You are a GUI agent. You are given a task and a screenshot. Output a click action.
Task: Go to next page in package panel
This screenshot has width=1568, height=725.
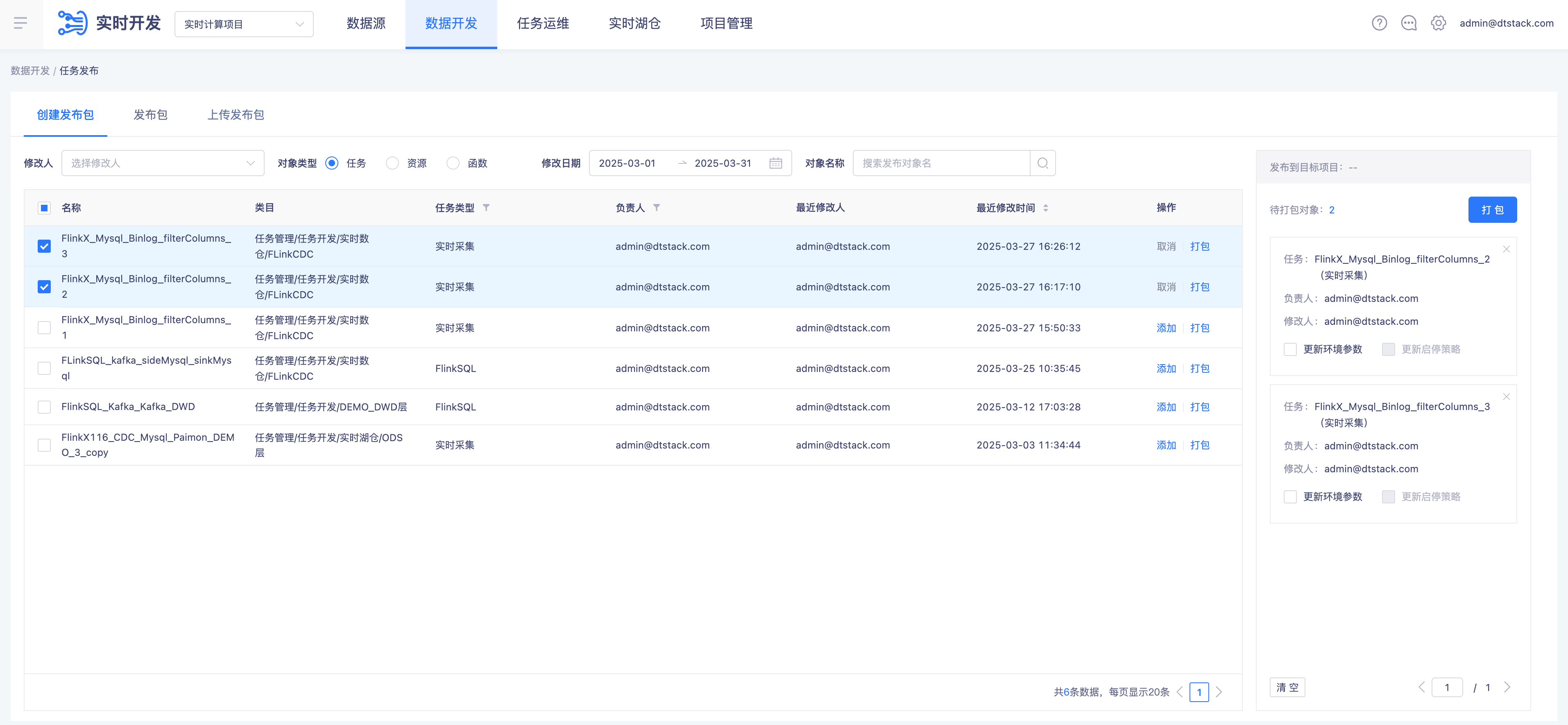[1507, 687]
